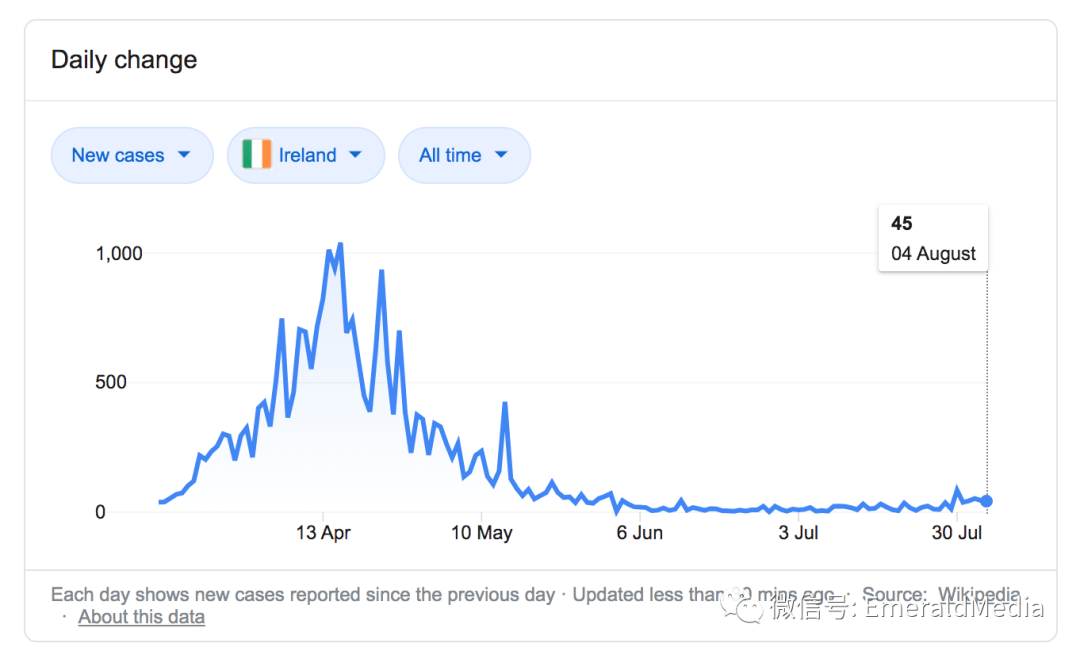Click the Daily change heading
The image size is (1080, 655).
(x=124, y=60)
